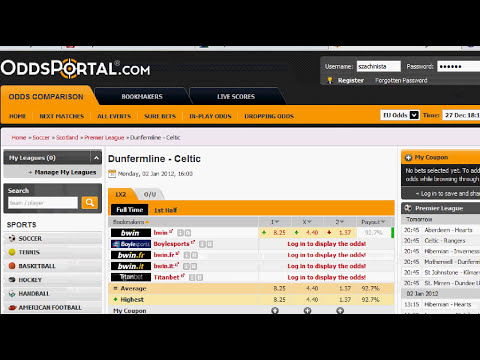480x360 pixels.
Task: Click the Register link
Action: [x=351, y=80]
